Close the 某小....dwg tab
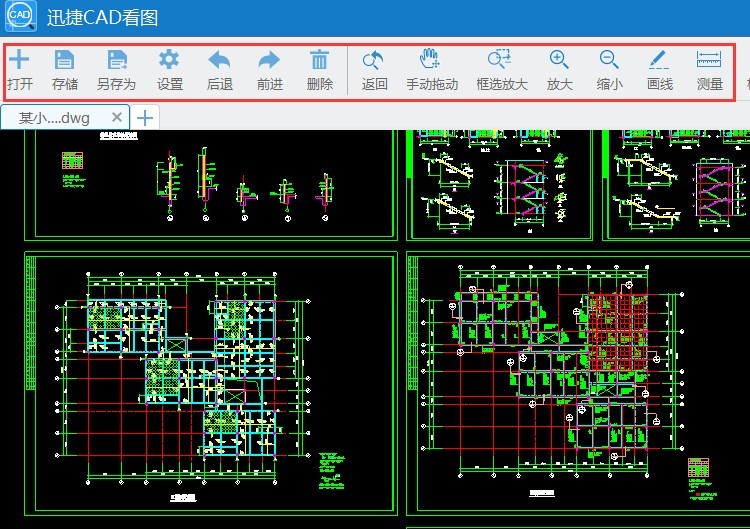 (117, 118)
